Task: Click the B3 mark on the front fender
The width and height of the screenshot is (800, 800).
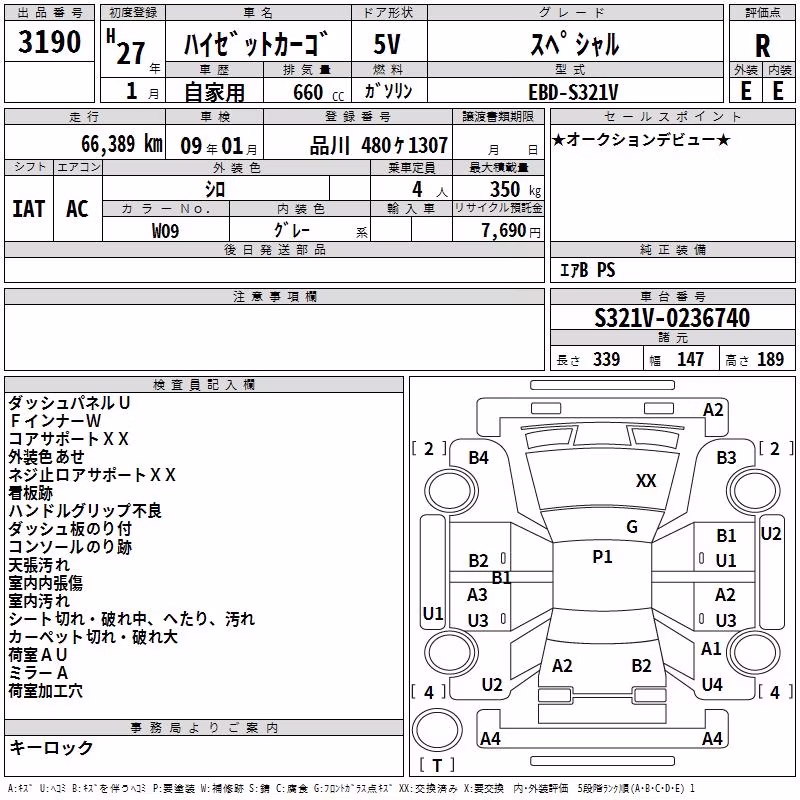Action: pos(726,458)
